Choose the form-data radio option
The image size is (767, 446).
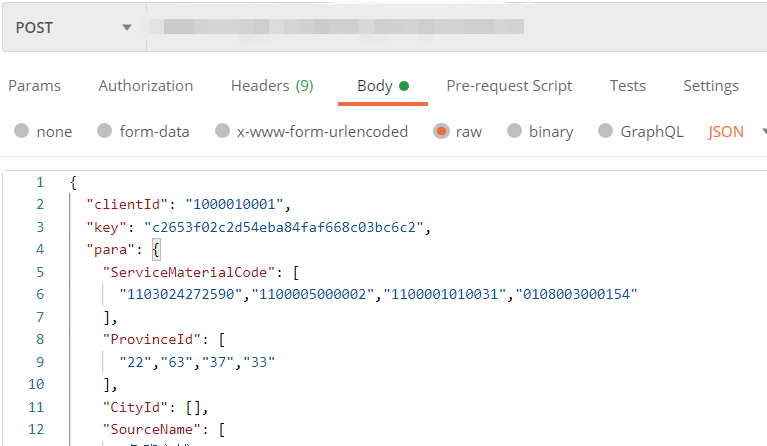pyautogui.click(x=104, y=132)
